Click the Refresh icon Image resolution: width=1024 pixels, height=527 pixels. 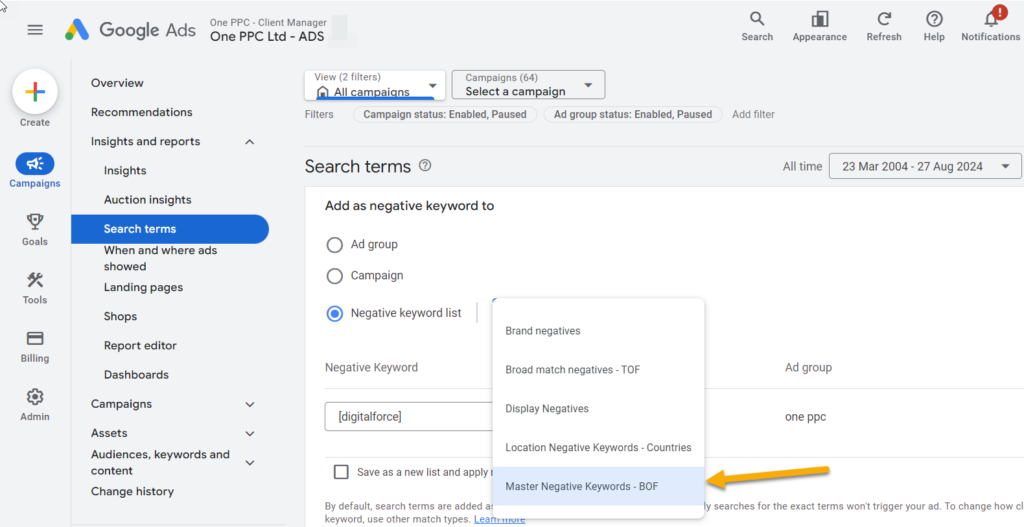884,20
